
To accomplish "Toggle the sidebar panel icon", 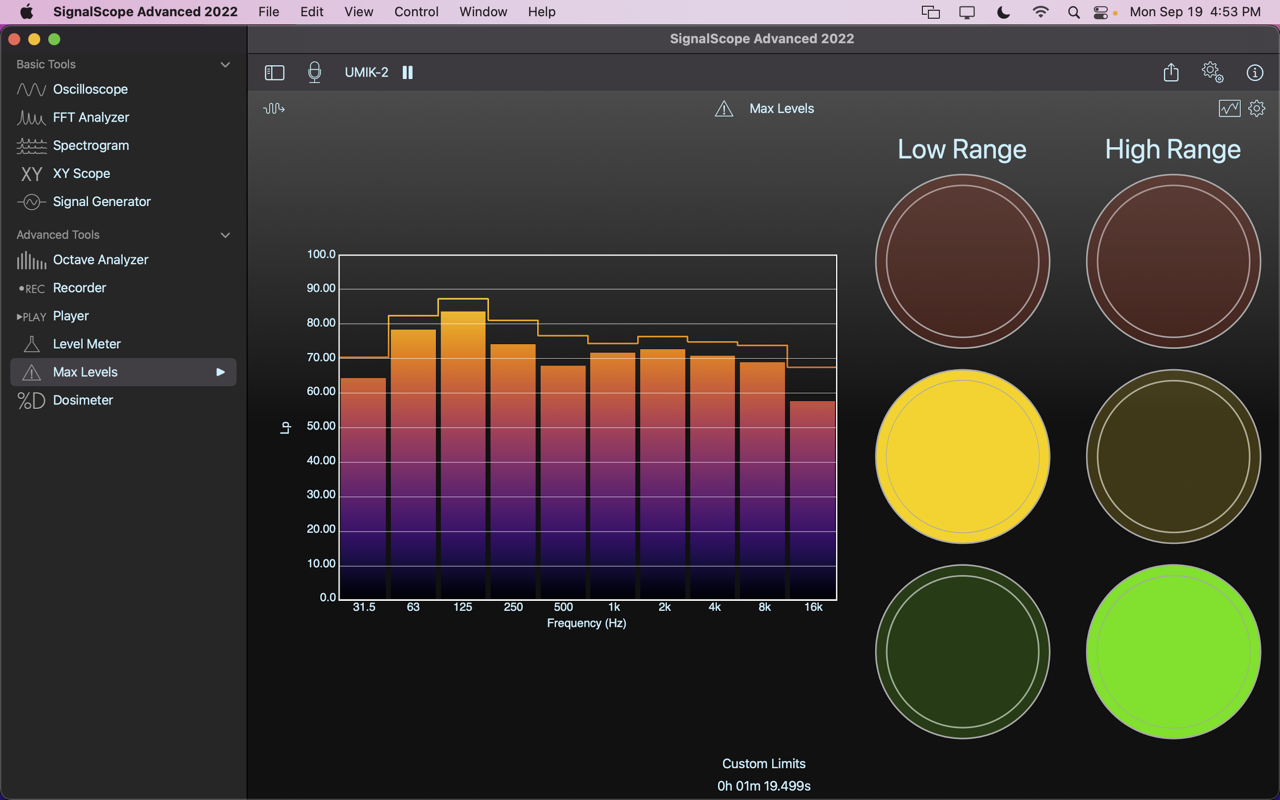I will (x=274, y=73).
